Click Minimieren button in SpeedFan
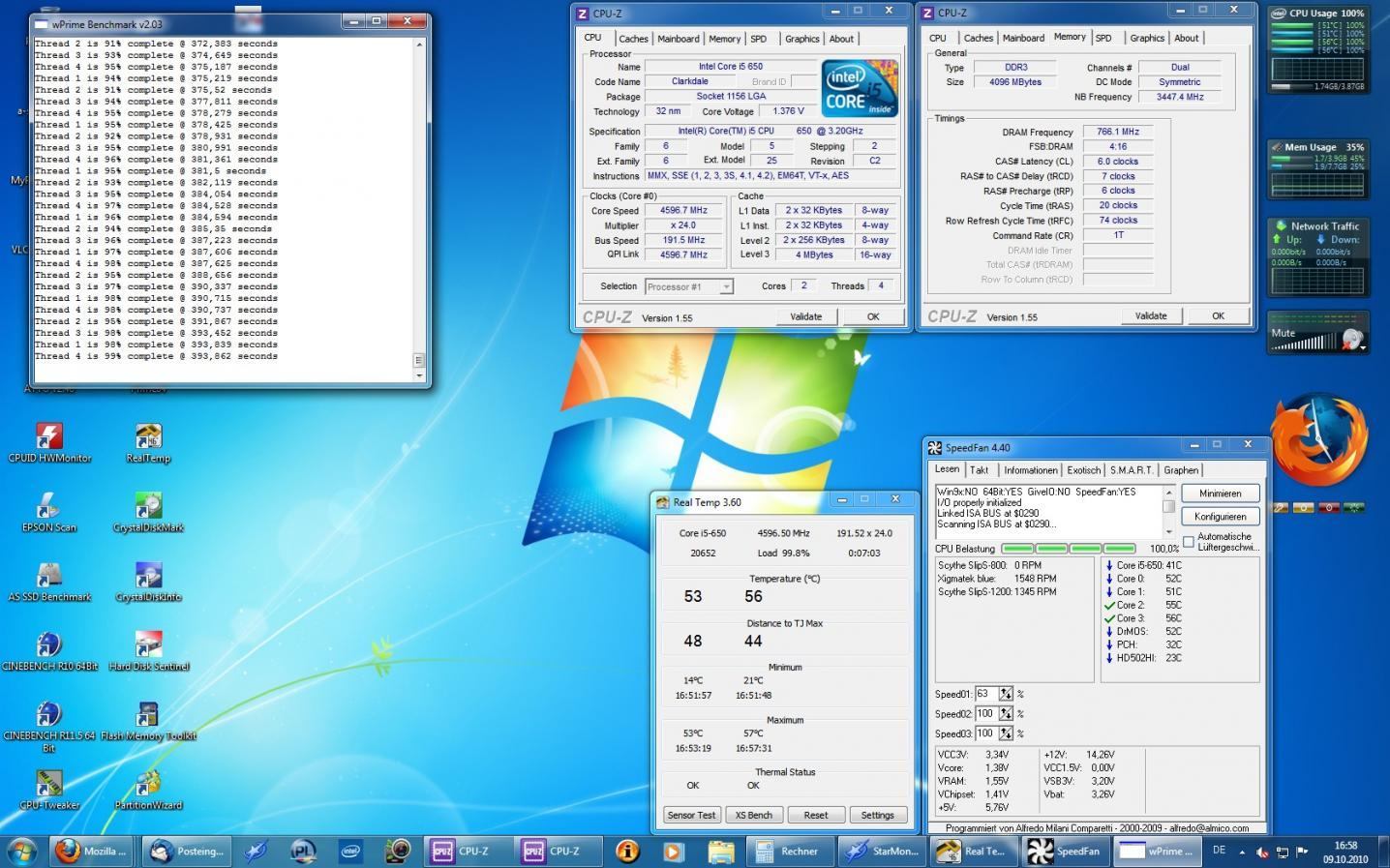The width and height of the screenshot is (1390, 868). [x=1220, y=494]
